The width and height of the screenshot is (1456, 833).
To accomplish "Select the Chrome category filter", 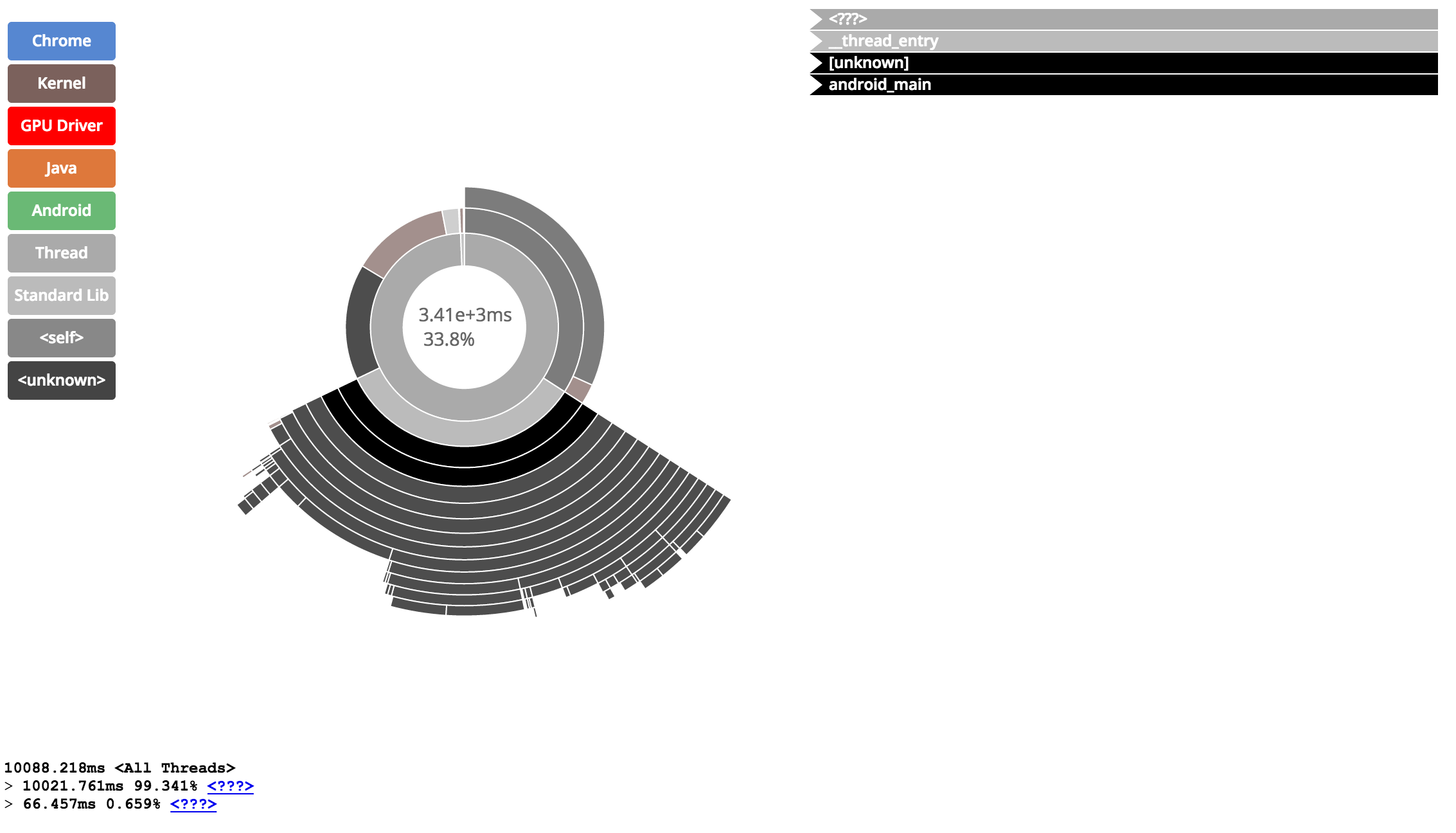I will click(62, 41).
